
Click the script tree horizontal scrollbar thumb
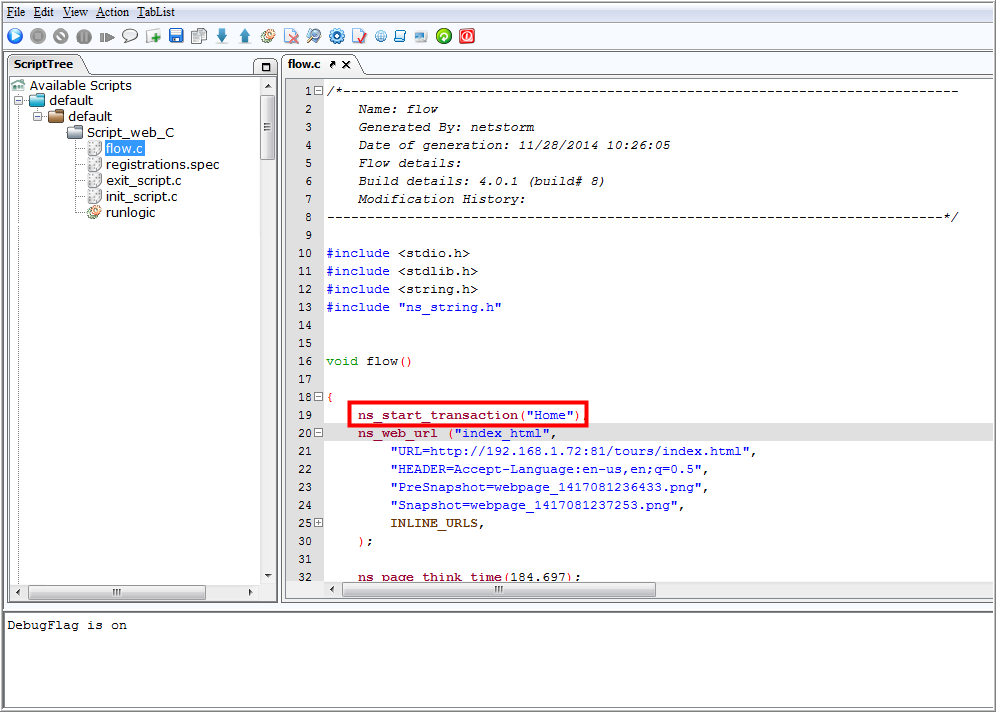tap(117, 593)
